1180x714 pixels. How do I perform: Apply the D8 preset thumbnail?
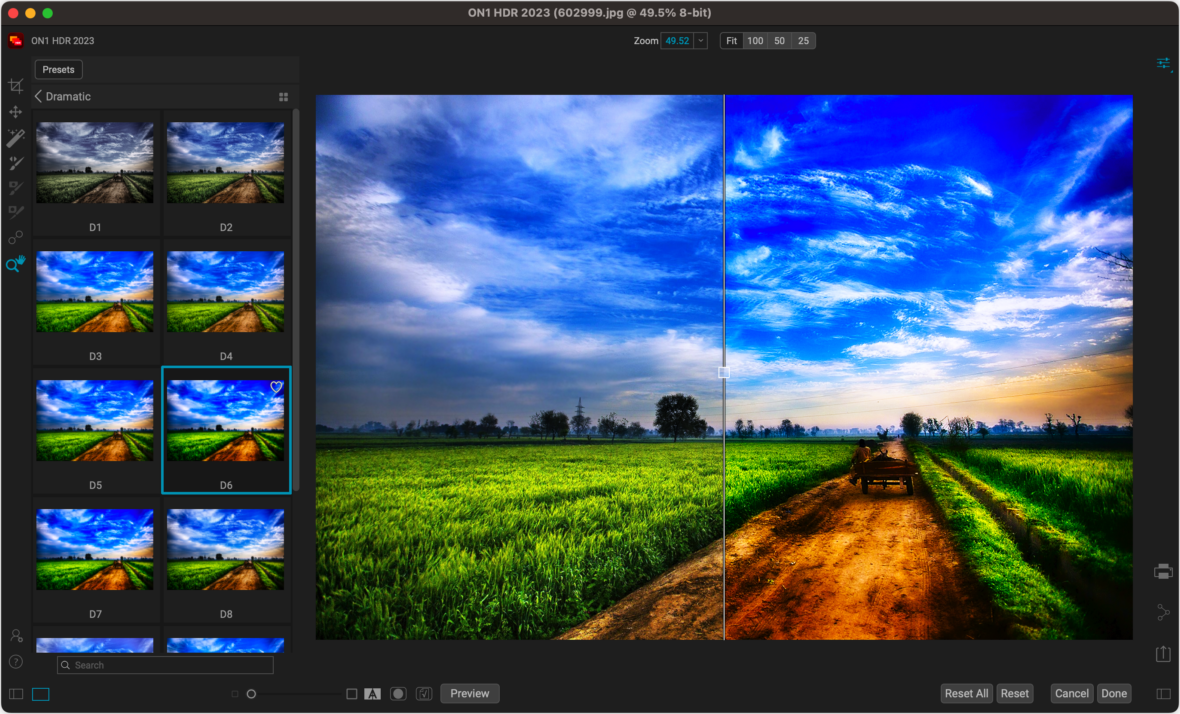226,549
